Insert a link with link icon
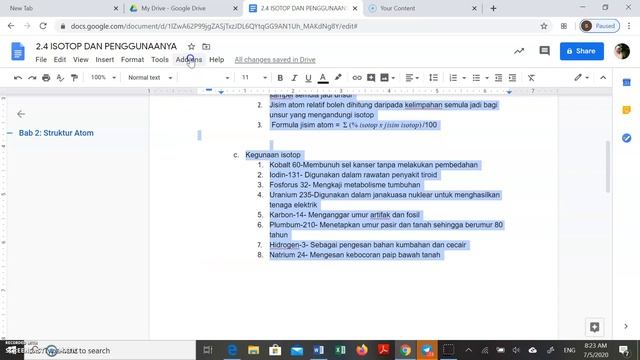This screenshot has width=640, height=360. 357,78
